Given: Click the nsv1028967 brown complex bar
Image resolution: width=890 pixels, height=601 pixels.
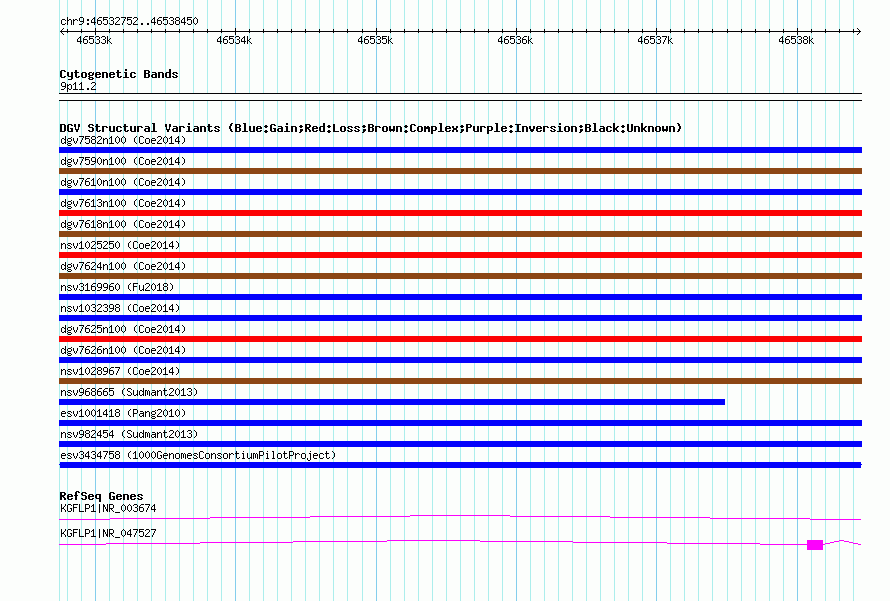Looking at the screenshot, I should coord(460,381).
